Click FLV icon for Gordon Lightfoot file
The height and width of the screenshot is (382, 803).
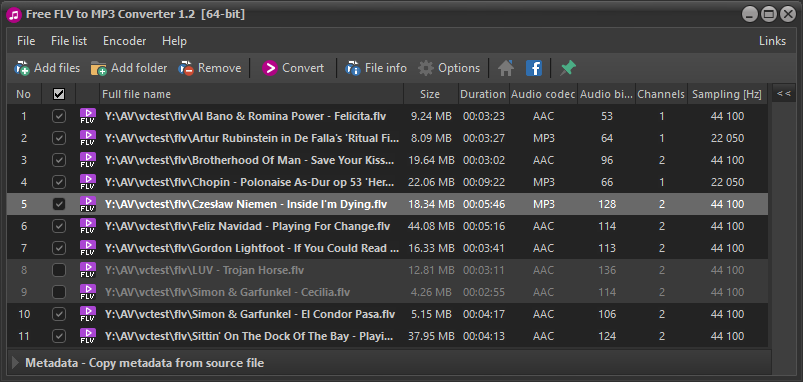click(x=88, y=248)
